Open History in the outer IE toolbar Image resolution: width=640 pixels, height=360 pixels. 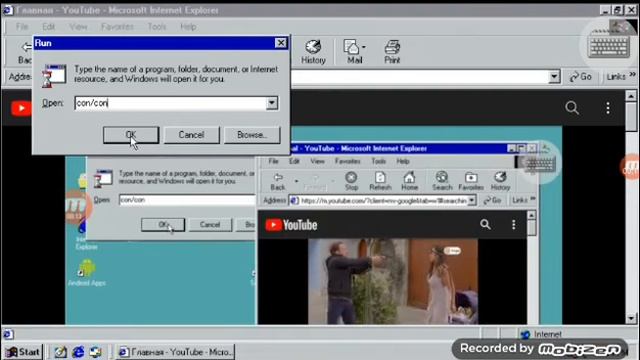[313, 52]
